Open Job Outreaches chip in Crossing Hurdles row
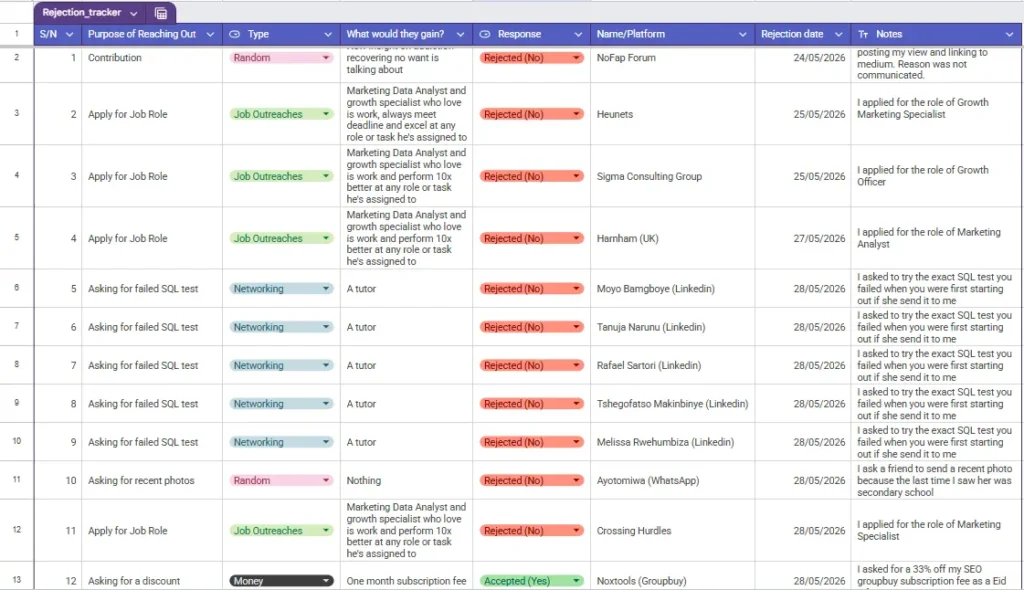The width and height of the screenshot is (1024, 590). pyautogui.click(x=281, y=531)
